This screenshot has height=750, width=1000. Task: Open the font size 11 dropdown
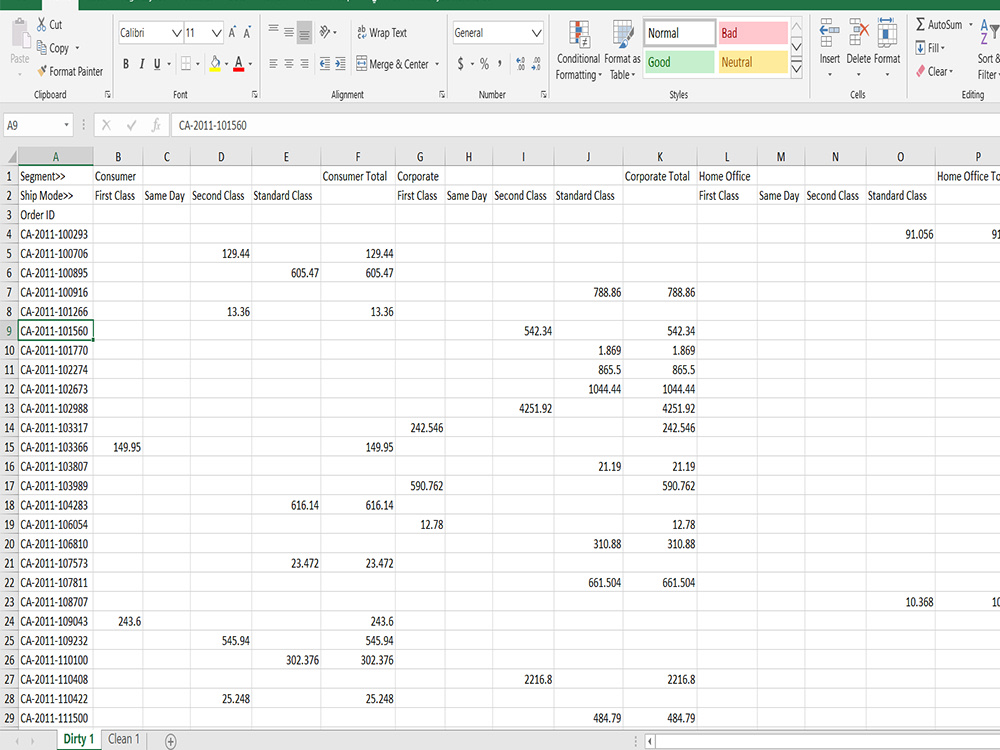coord(216,33)
